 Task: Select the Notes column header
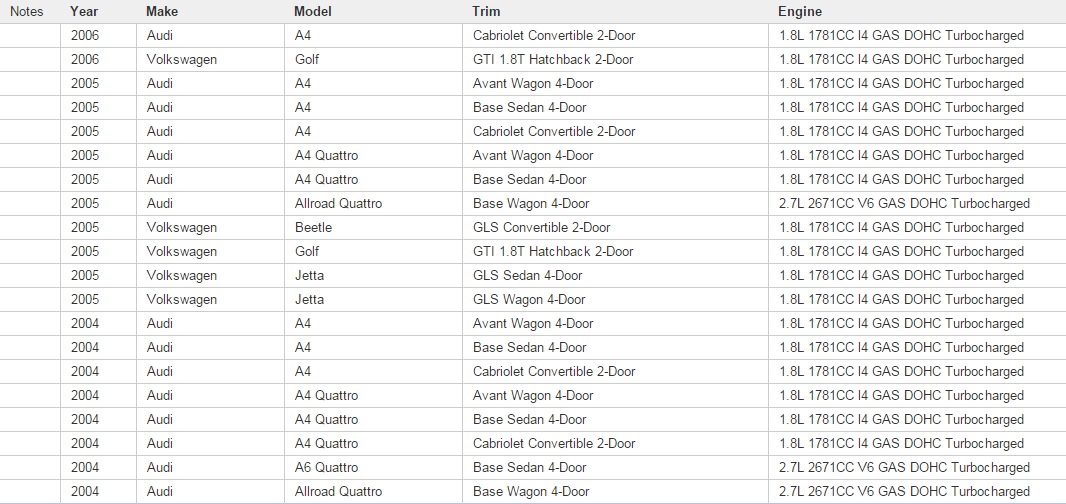[x=26, y=11]
